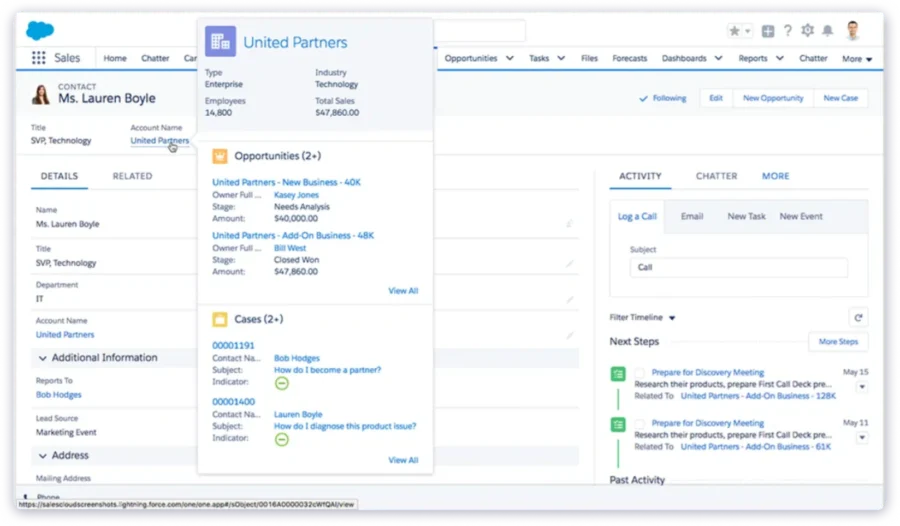900x526 pixels.
Task: Select the New Event tab
Action: tap(801, 216)
